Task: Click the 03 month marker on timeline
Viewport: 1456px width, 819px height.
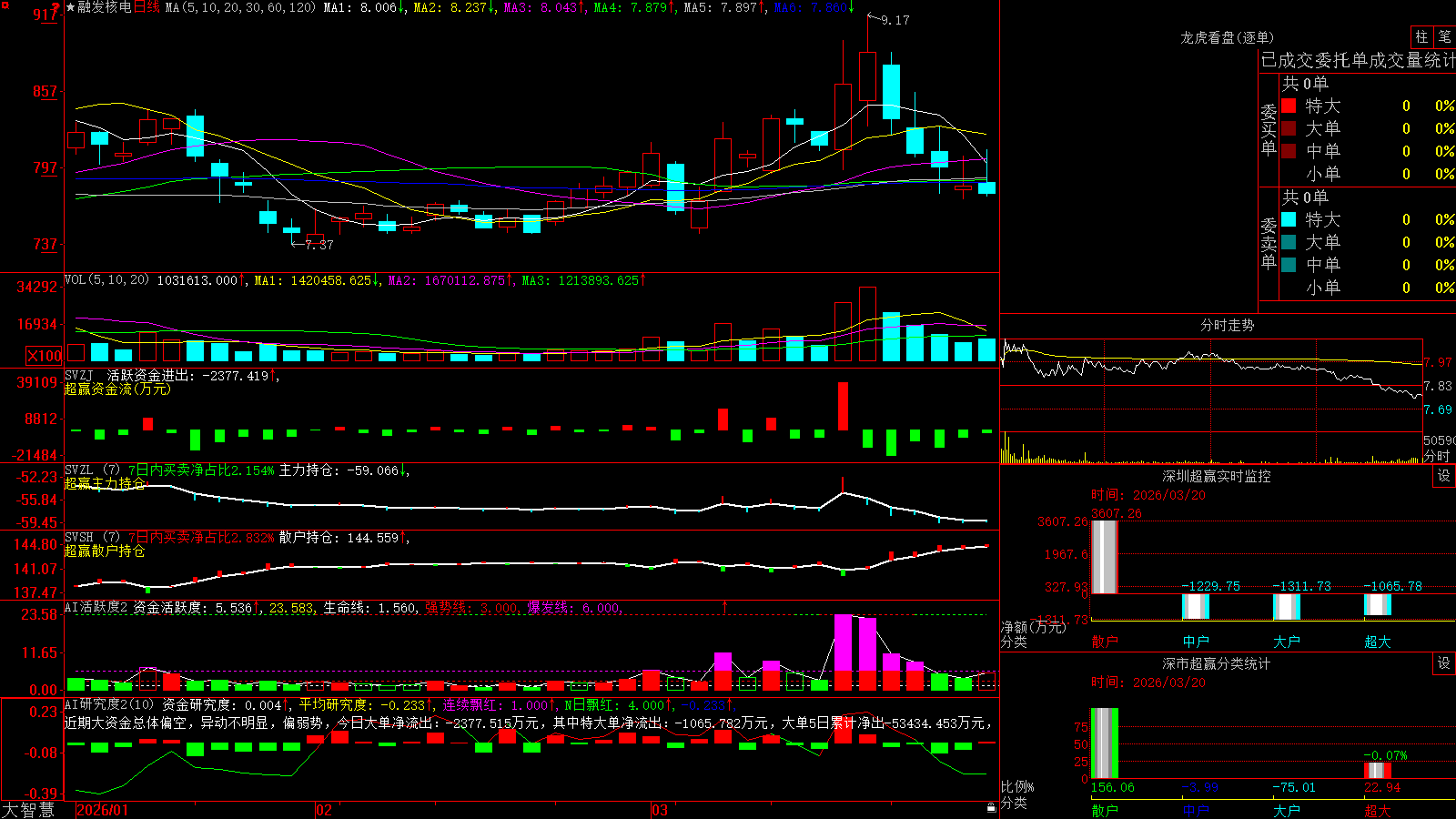Action: (x=660, y=810)
